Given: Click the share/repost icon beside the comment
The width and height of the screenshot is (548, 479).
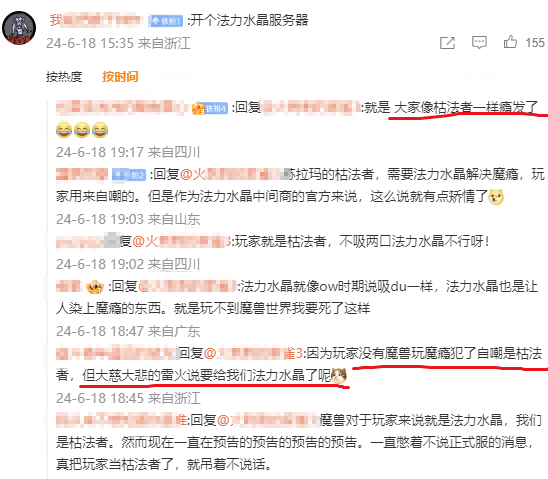Looking at the screenshot, I should point(447,43).
